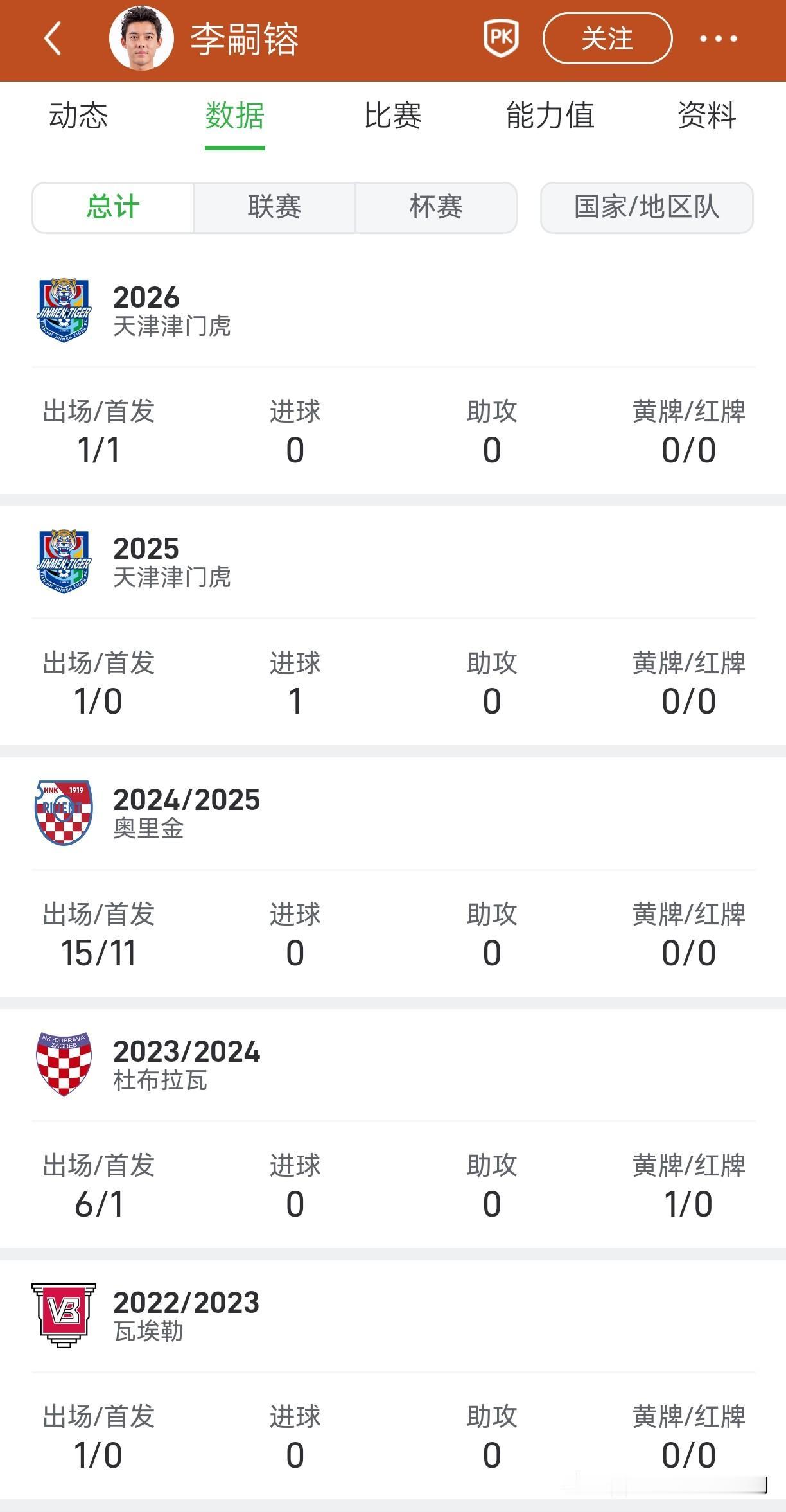Switch to the 动态 tab
786x1512 pixels.
pyautogui.click(x=78, y=116)
